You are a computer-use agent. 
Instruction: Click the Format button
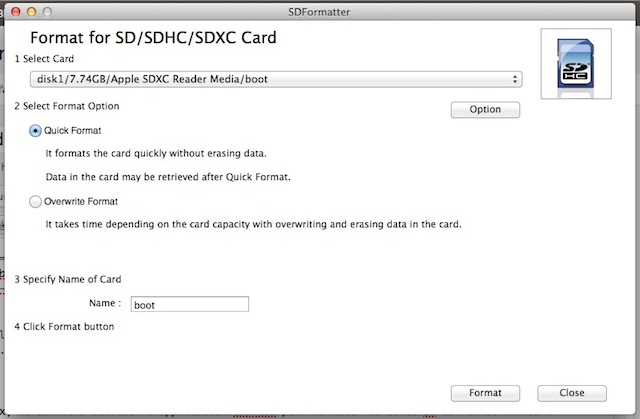(x=485, y=393)
